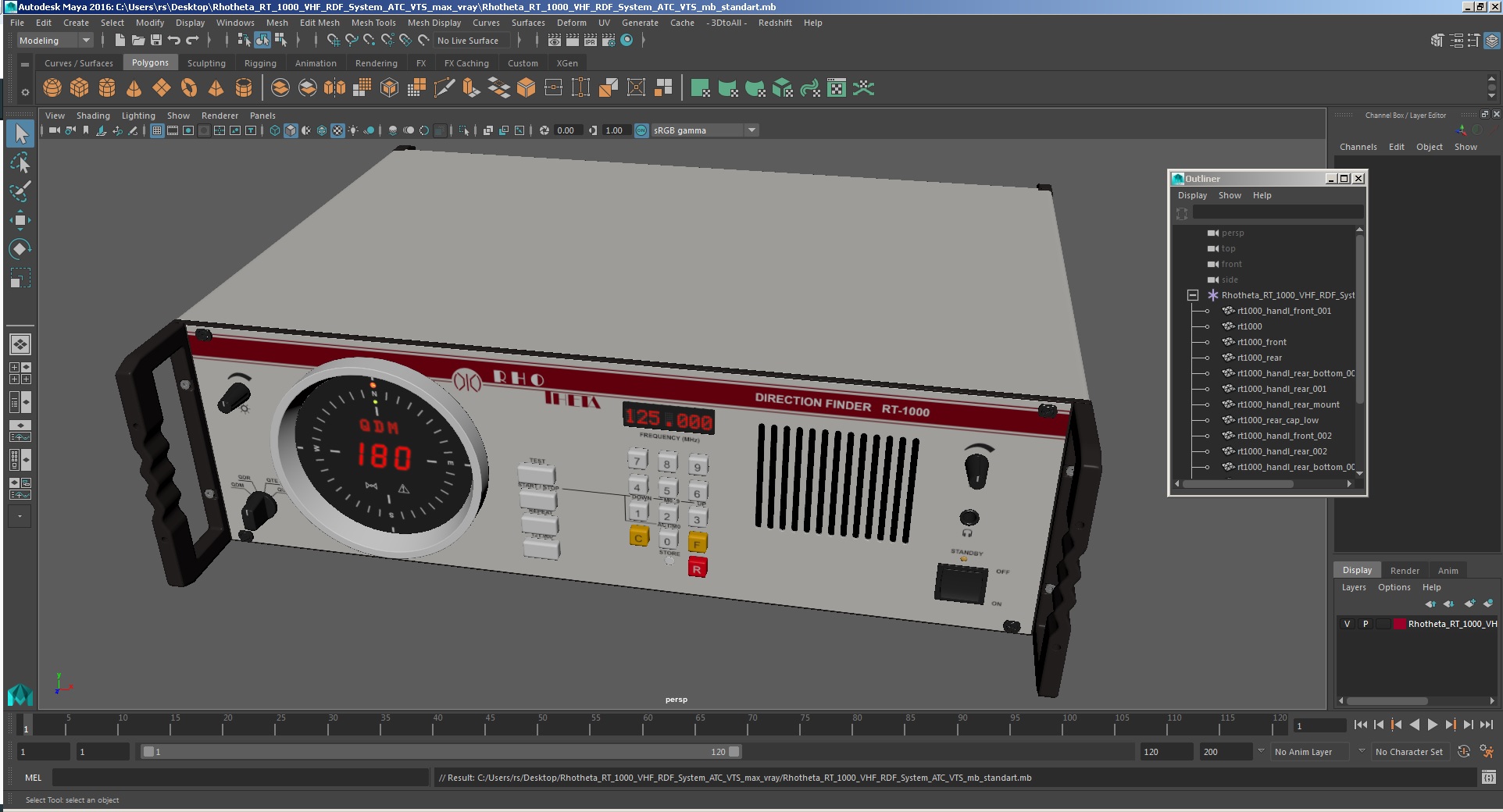Screen dimensions: 1503x812
Task: Open Outliner Display menu
Action: coord(1192,195)
